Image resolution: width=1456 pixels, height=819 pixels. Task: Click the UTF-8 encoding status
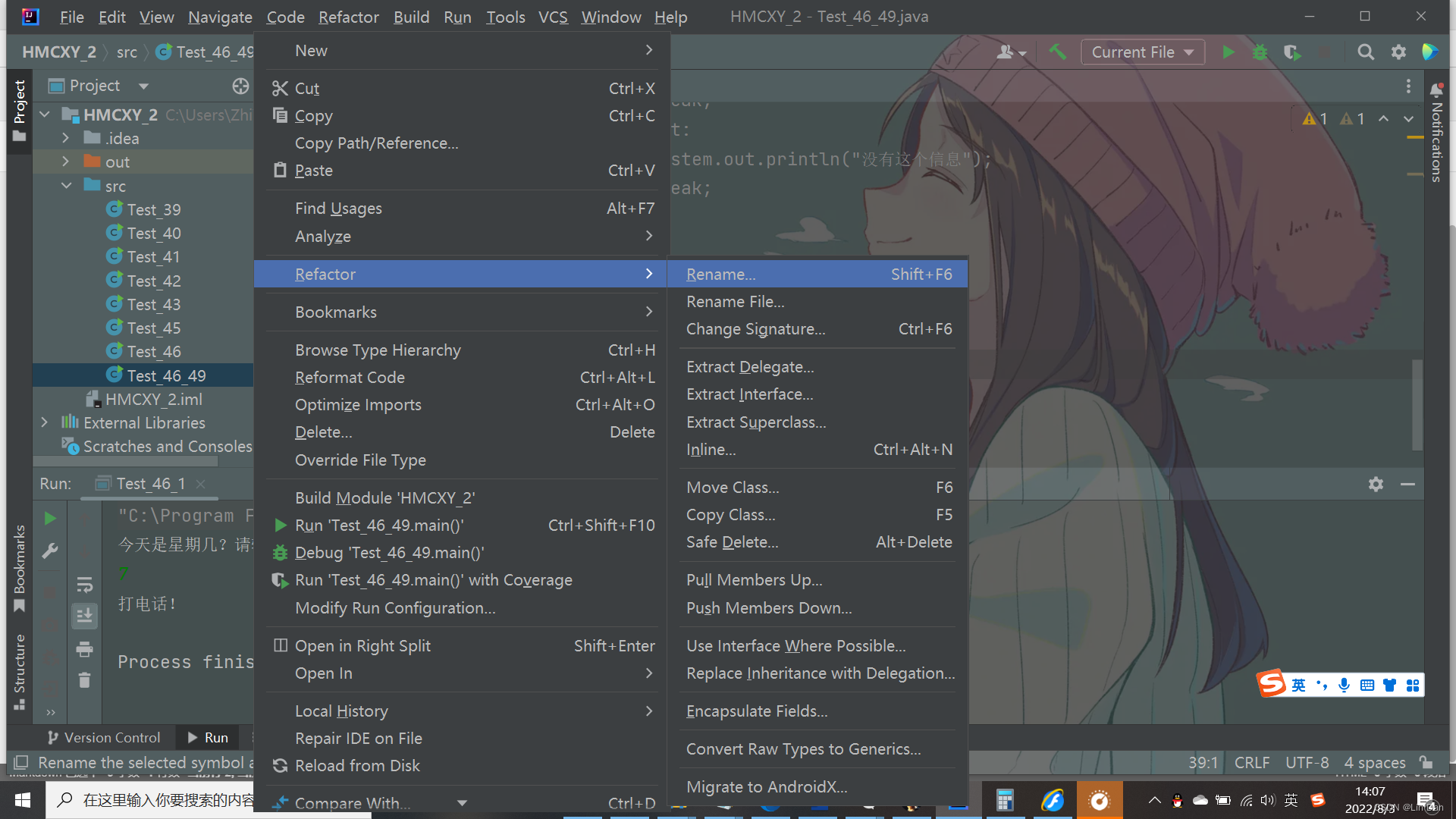(x=1307, y=762)
